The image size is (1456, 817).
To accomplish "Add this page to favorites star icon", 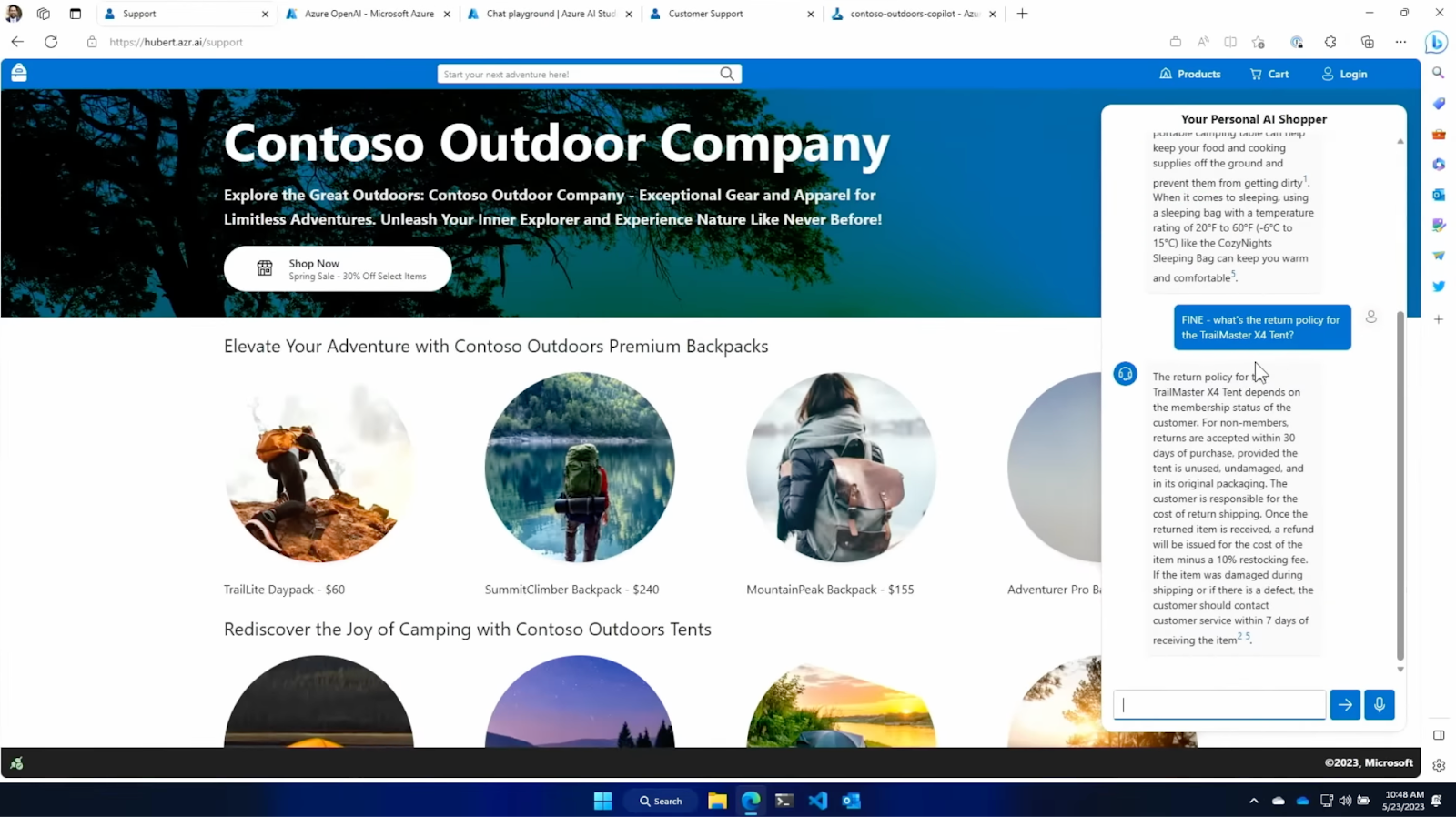I will pyautogui.click(x=1259, y=42).
